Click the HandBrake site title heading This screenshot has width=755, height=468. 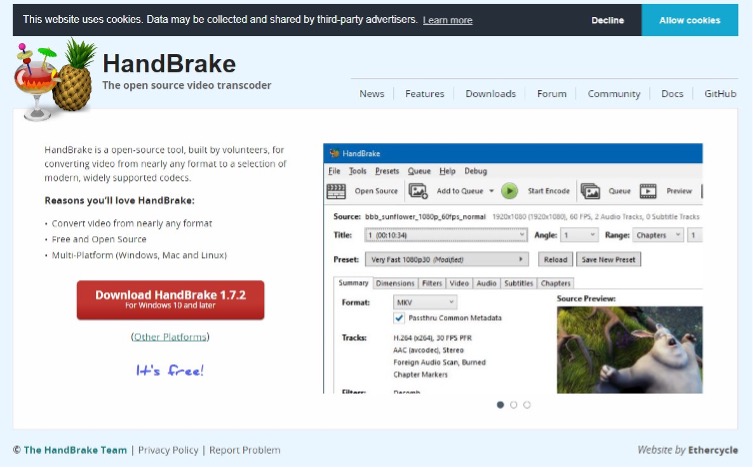[x=169, y=64]
